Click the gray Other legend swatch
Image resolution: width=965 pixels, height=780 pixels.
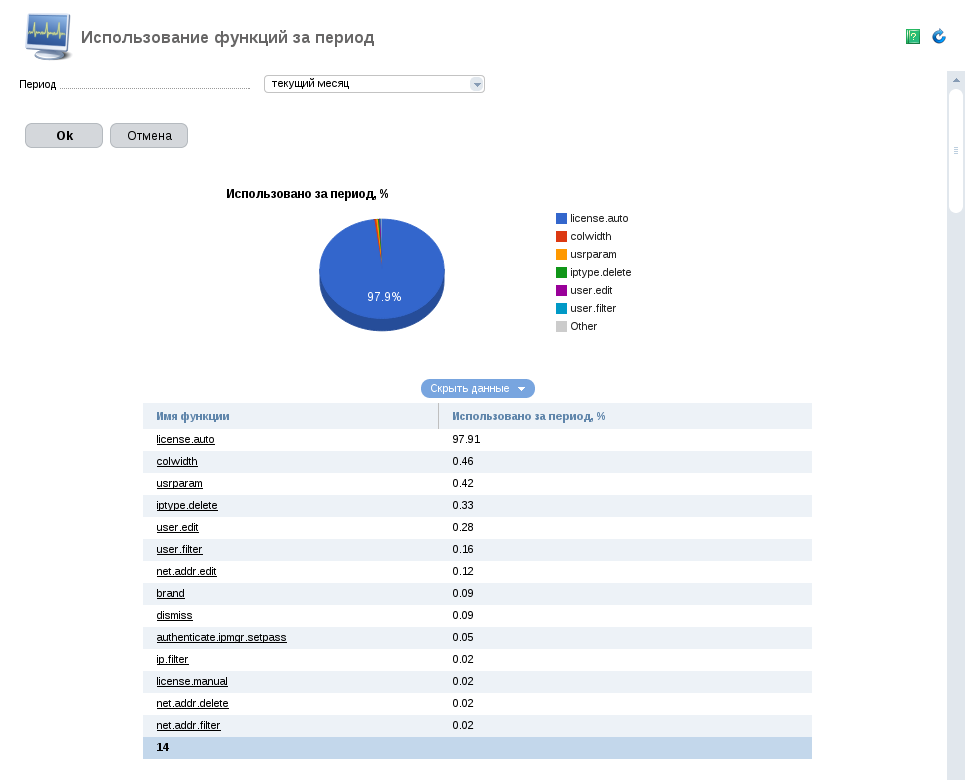point(561,326)
